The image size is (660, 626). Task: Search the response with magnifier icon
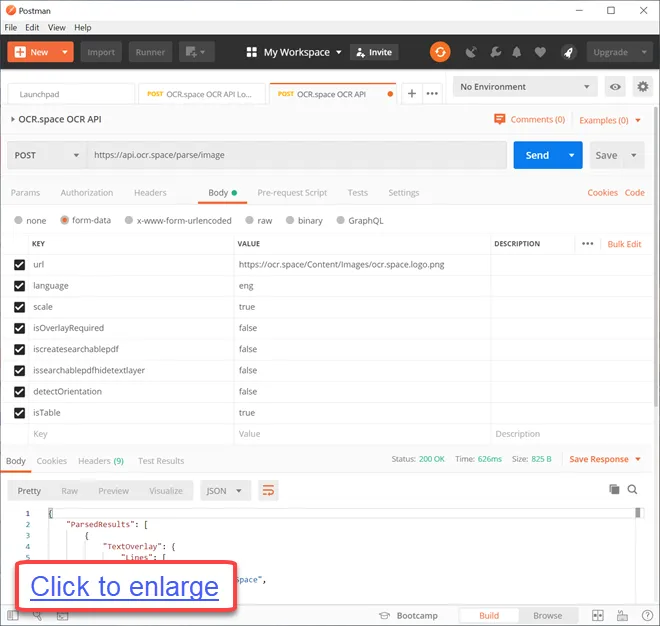(632, 489)
